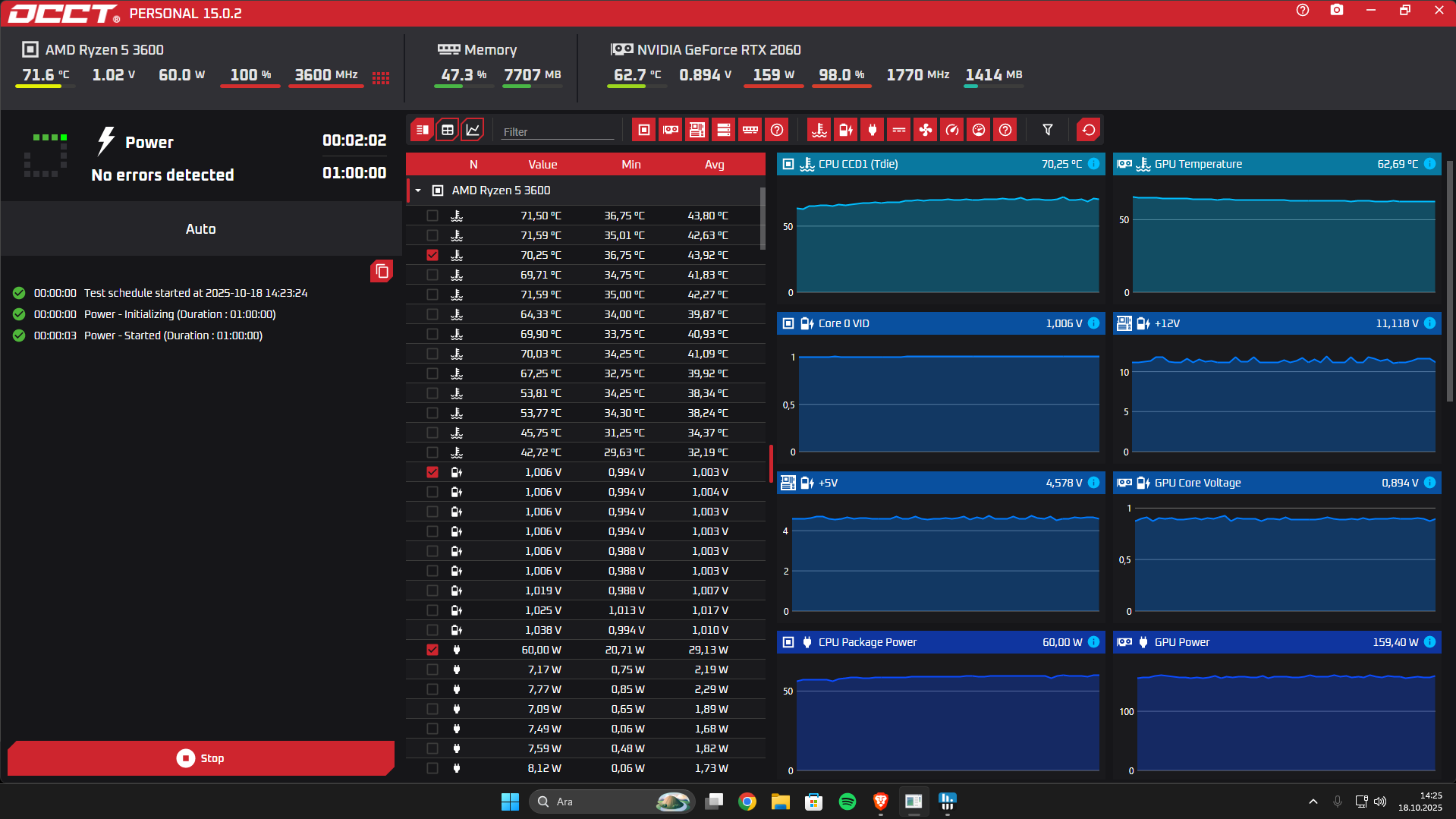Sort the table by Avg column
The image size is (1456, 819).
point(715,165)
